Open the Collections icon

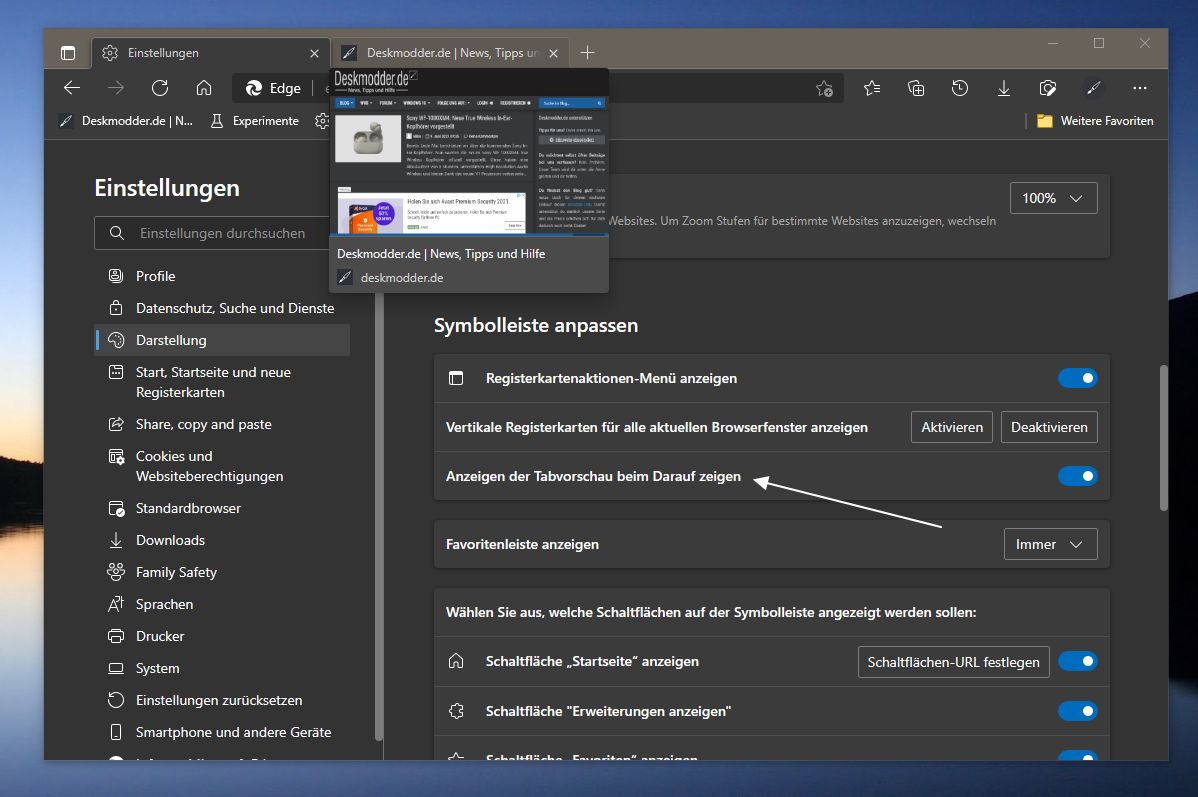(915, 89)
